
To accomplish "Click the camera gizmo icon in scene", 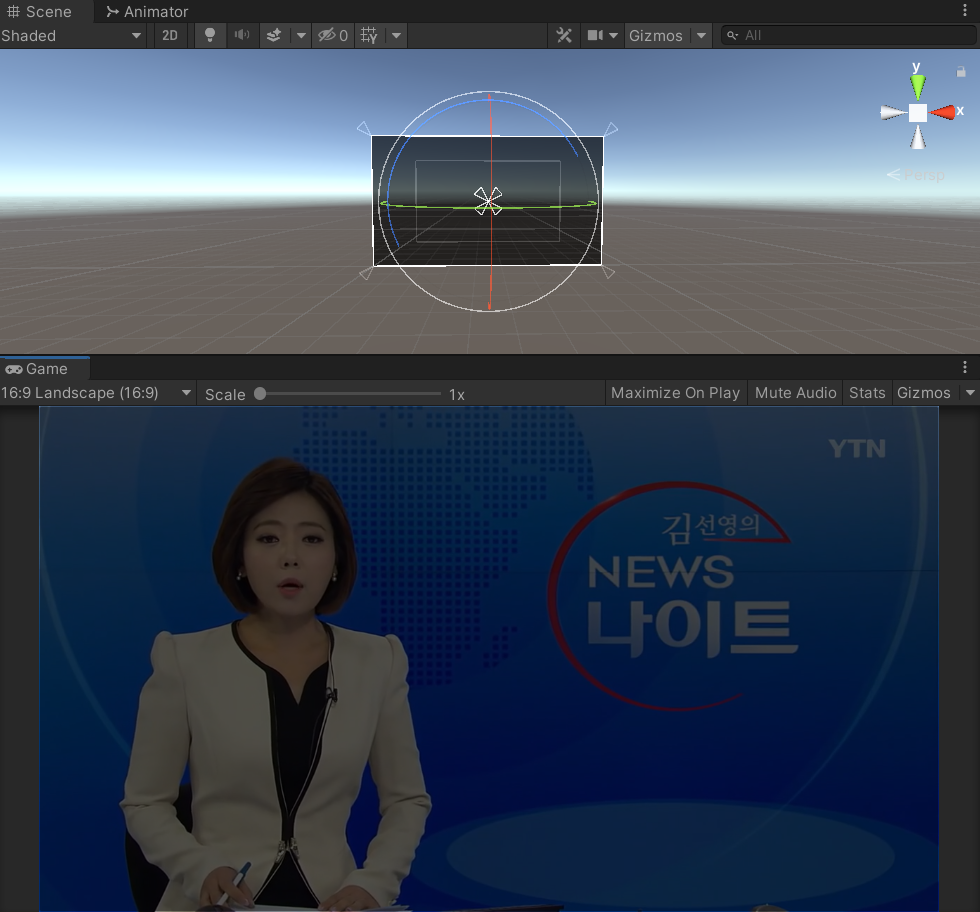I will click(x=488, y=201).
